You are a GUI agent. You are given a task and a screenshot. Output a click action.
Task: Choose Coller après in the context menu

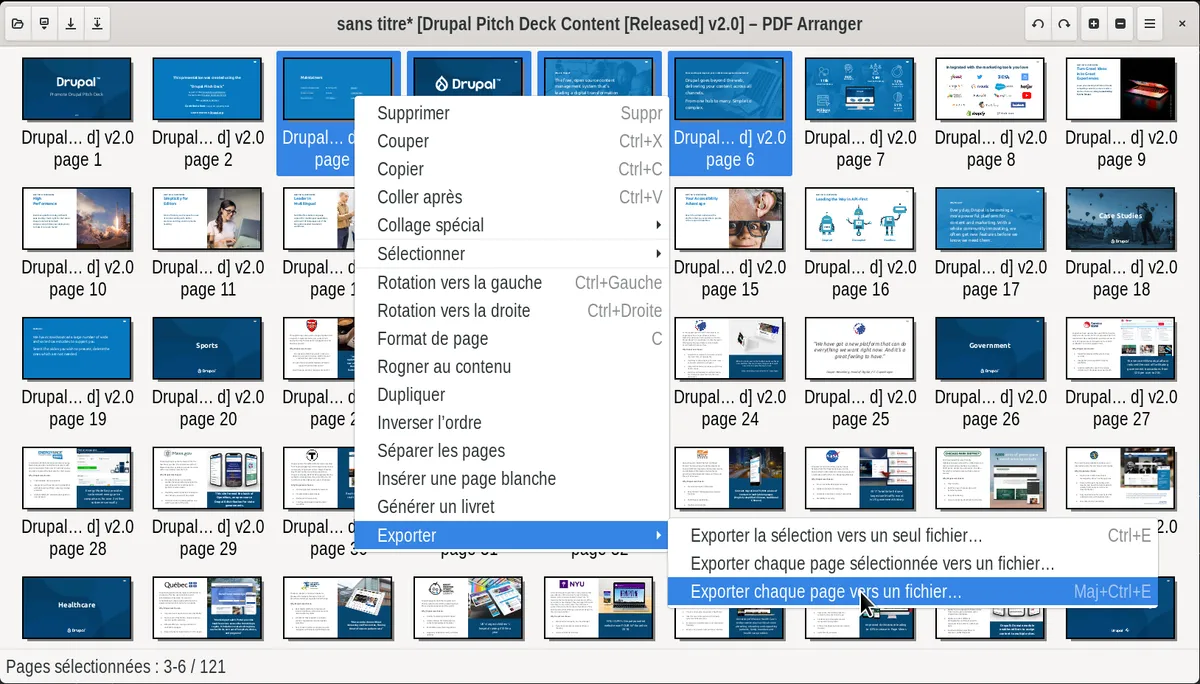[512, 197]
